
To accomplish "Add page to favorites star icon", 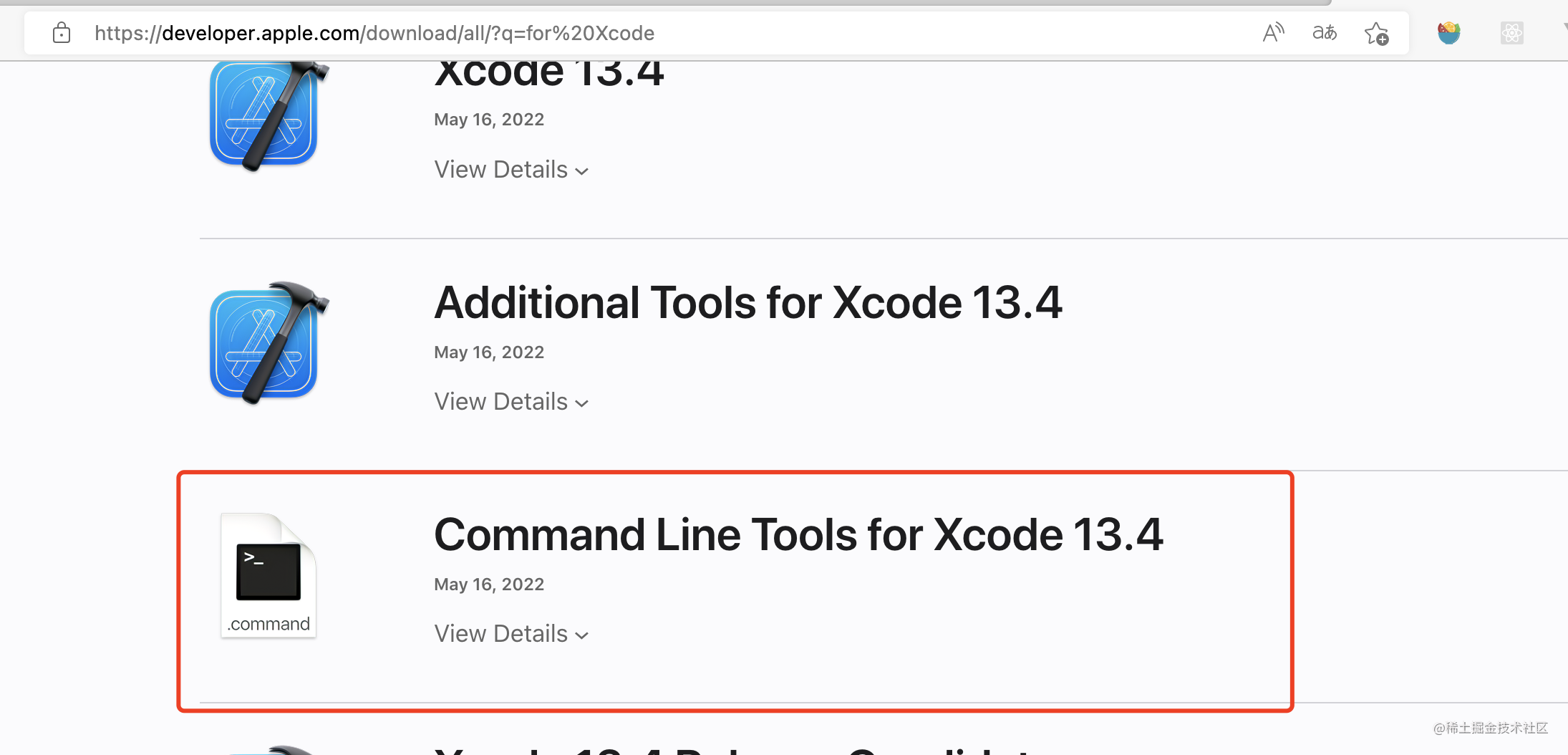I will tap(1376, 33).
